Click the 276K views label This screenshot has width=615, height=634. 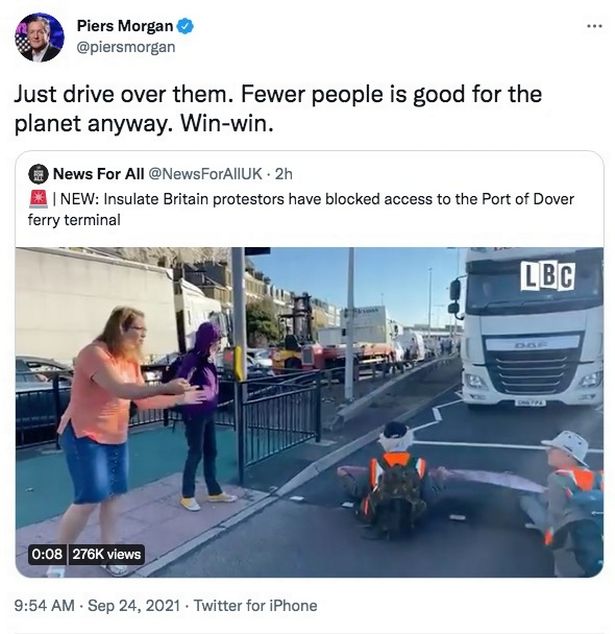point(107,554)
